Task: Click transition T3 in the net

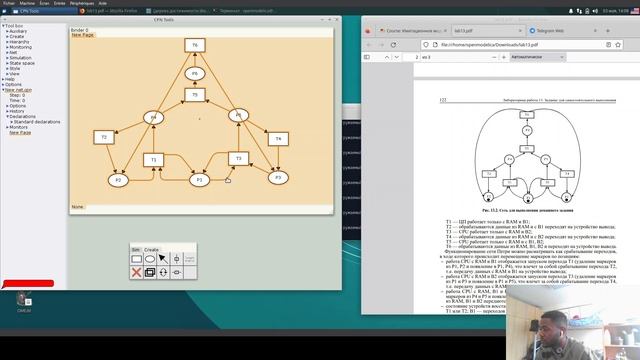Action: click(238, 158)
